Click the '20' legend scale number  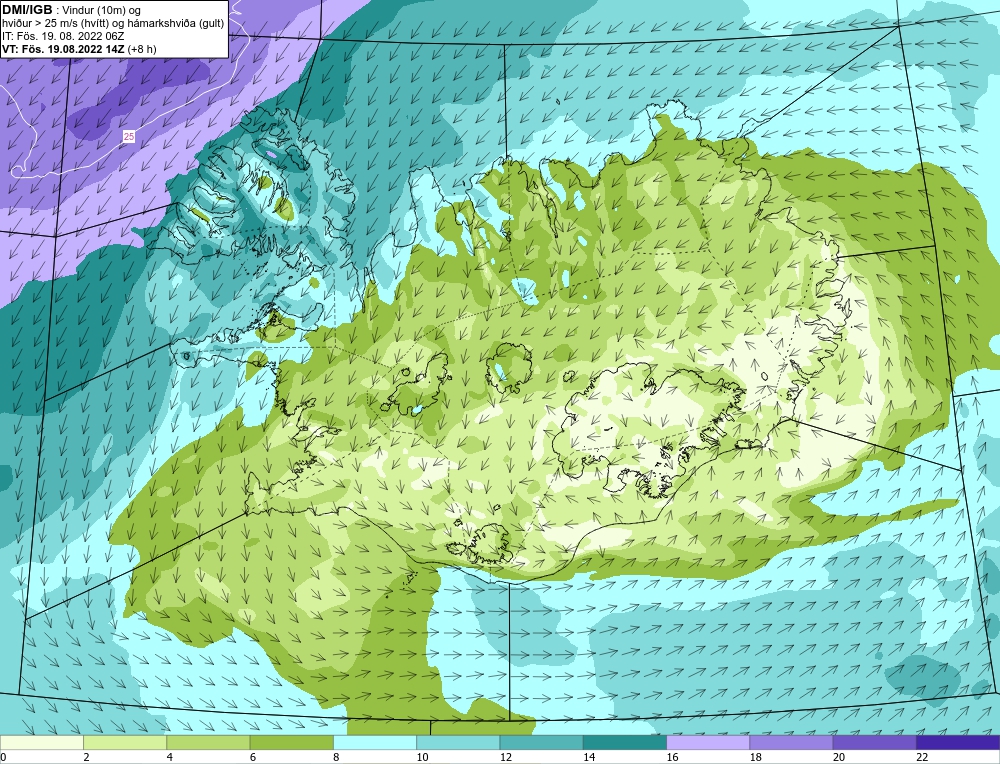point(839,757)
